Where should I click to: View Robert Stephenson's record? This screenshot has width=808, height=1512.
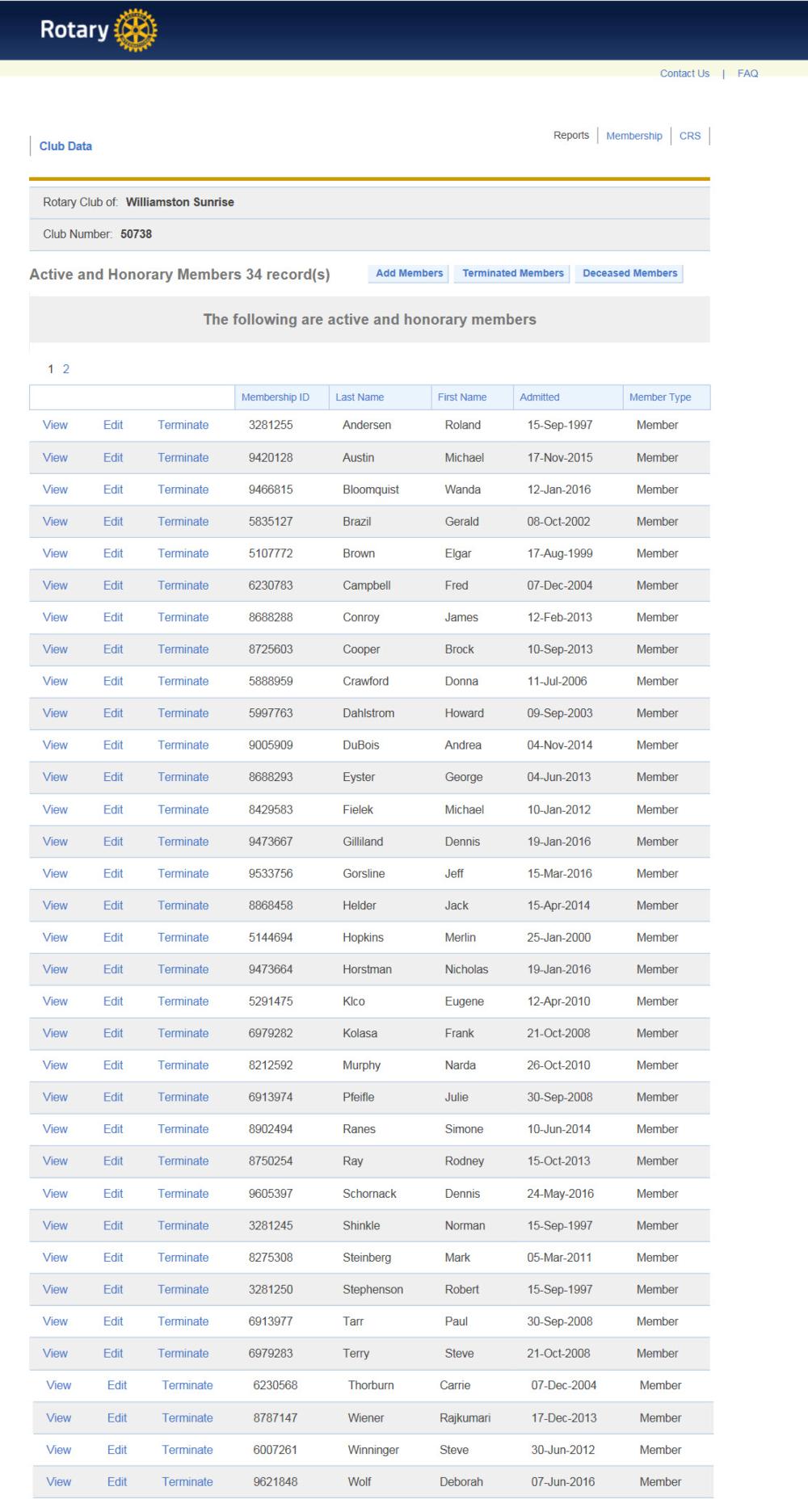click(x=55, y=1289)
